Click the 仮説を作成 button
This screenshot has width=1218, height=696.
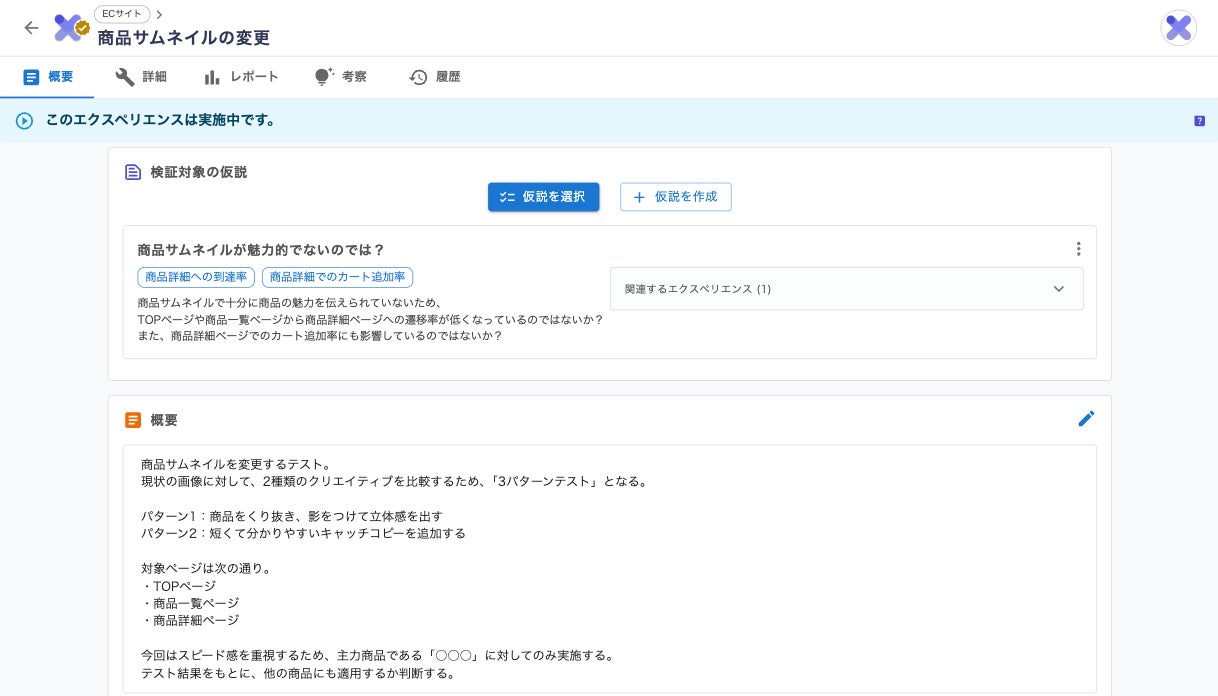(x=675, y=197)
